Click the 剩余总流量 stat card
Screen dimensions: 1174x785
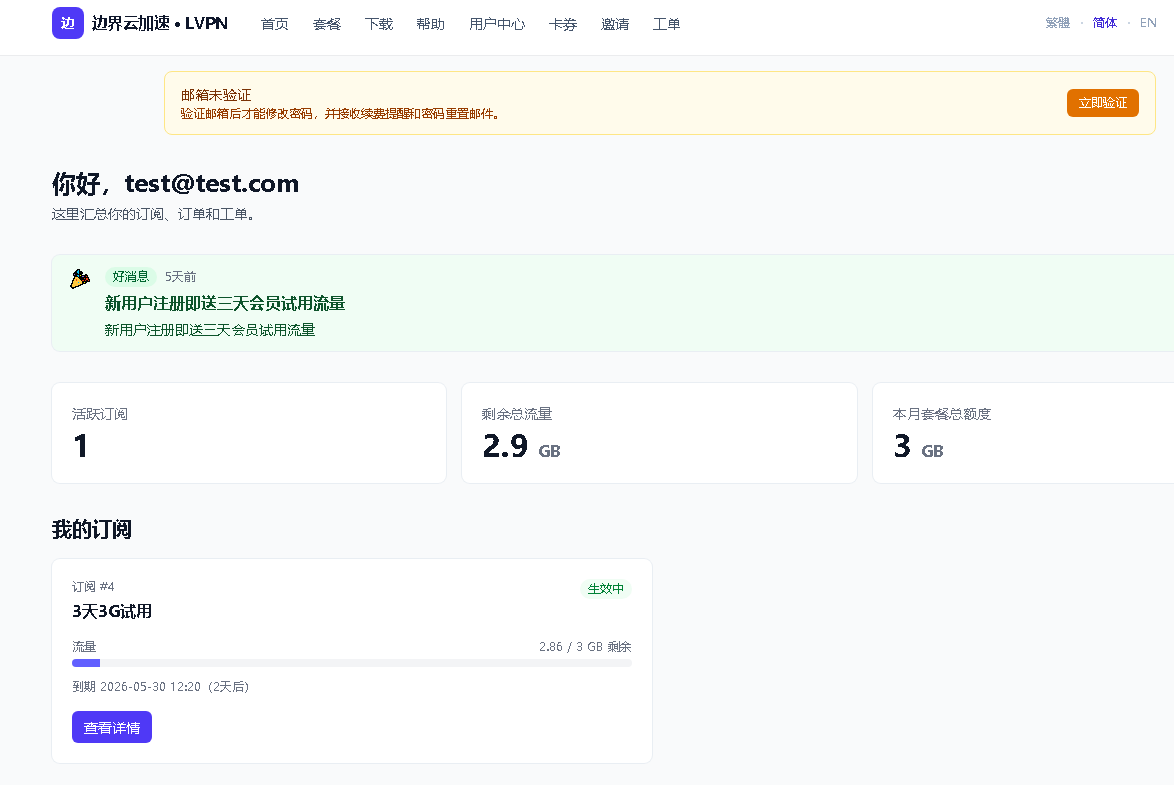click(x=659, y=433)
